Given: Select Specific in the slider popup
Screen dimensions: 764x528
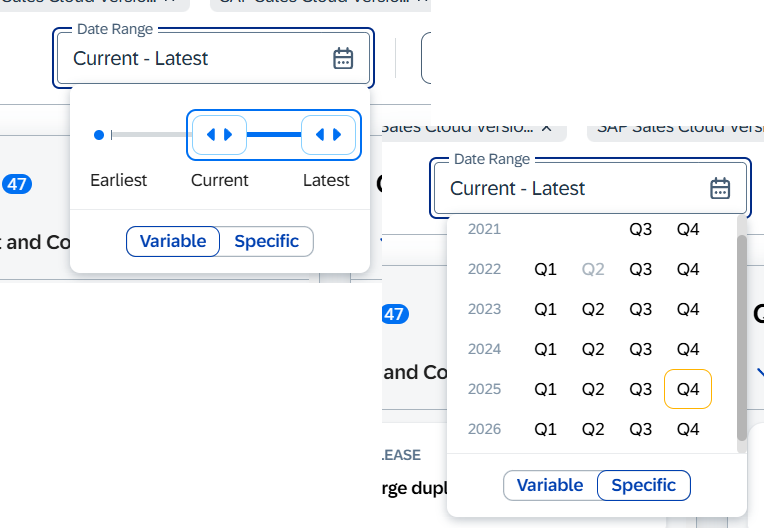Looking at the screenshot, I should tap(266, 241).
